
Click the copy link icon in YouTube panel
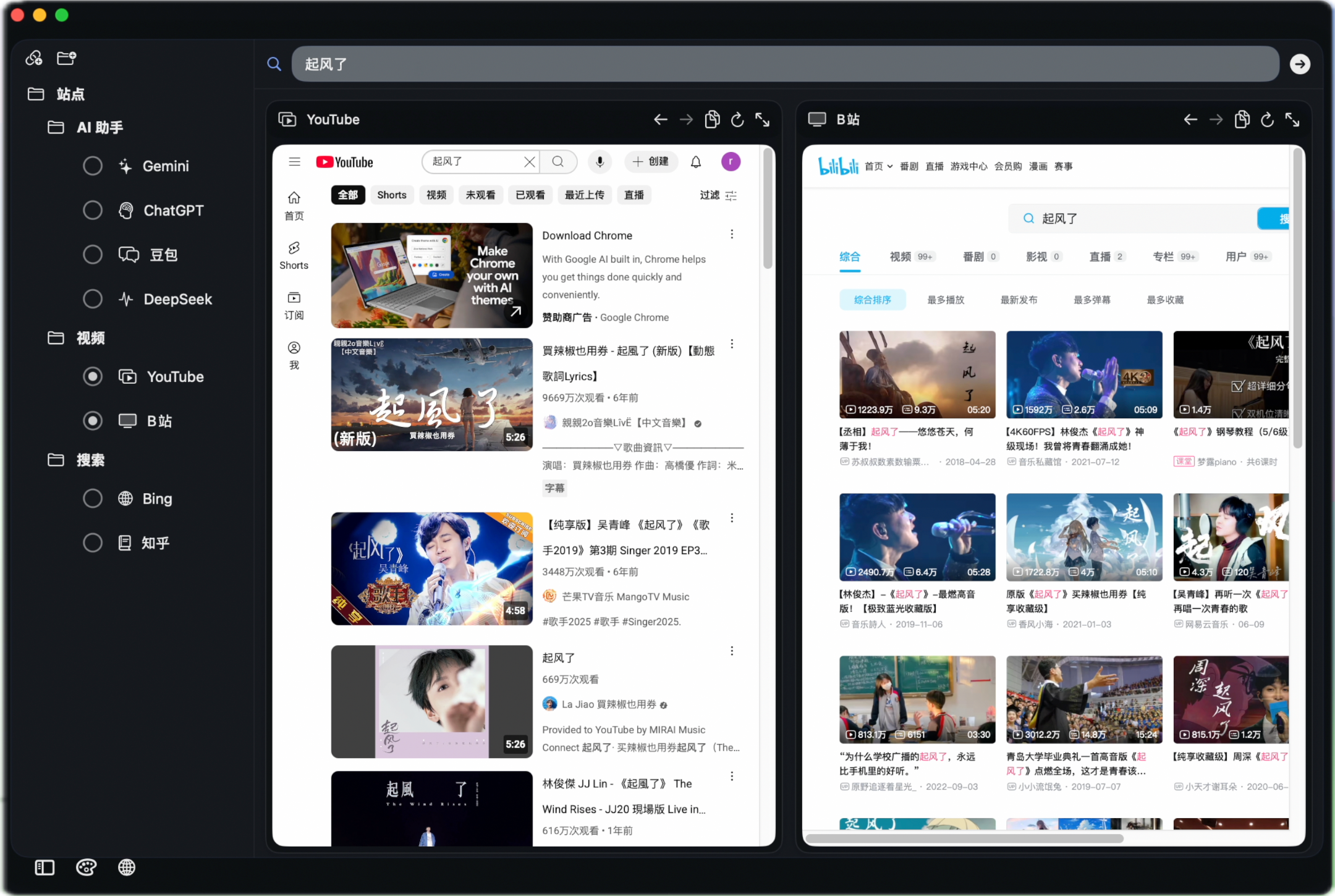[x=712, y=119]
